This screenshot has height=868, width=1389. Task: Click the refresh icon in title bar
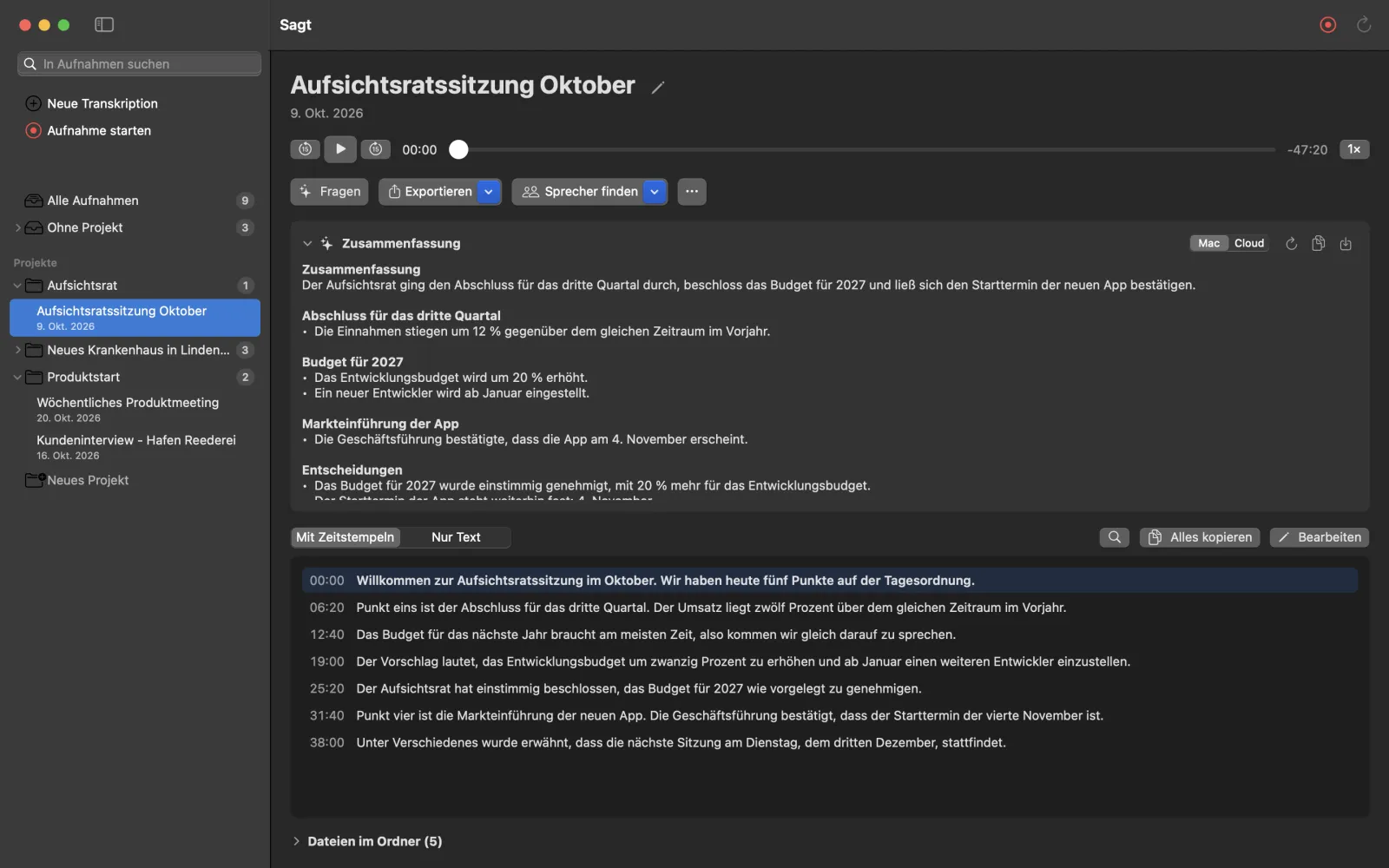pos(1364,24)
